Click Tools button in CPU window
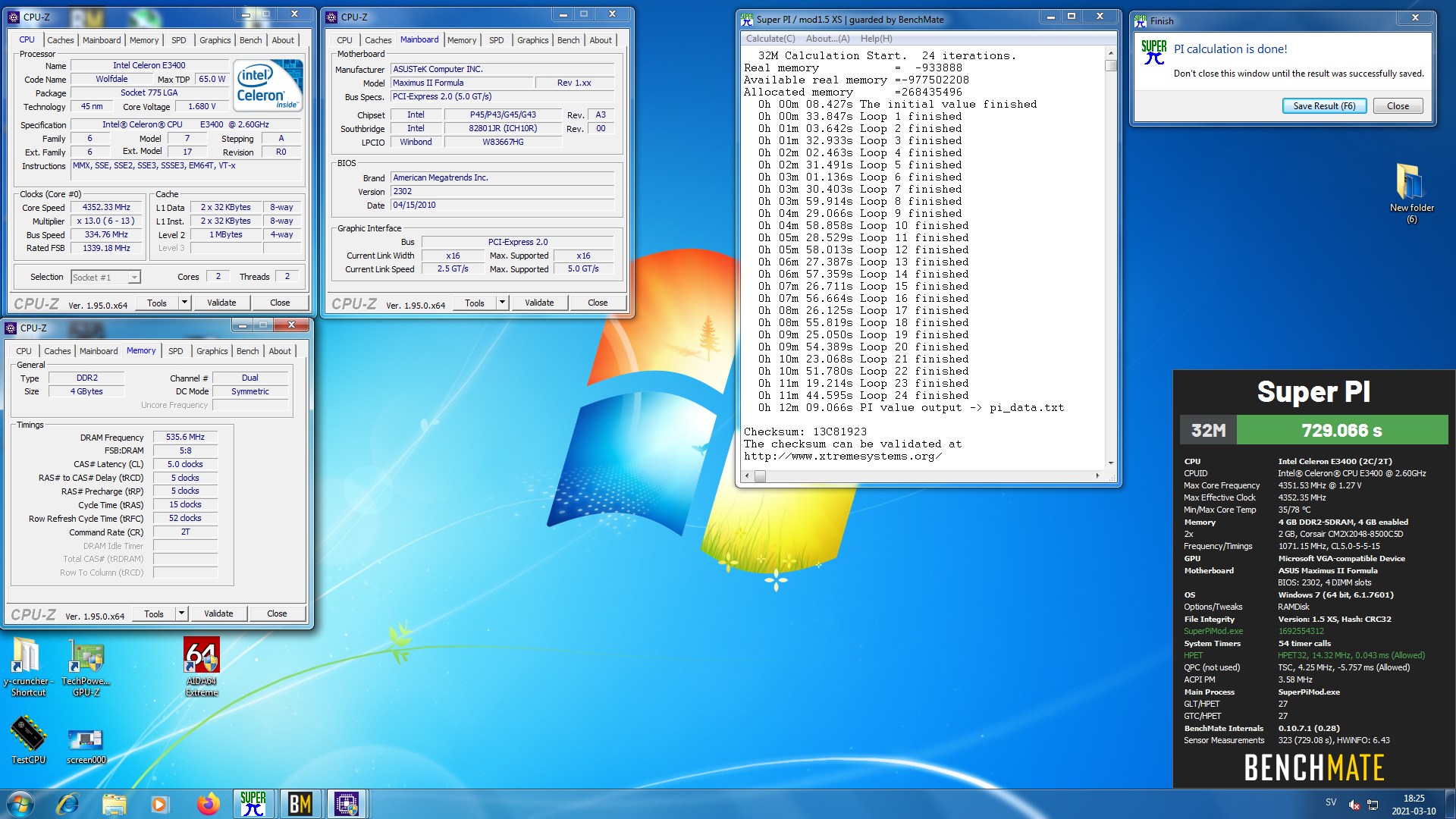Screen dimensions: 1456x819 (x=157, y=303)
